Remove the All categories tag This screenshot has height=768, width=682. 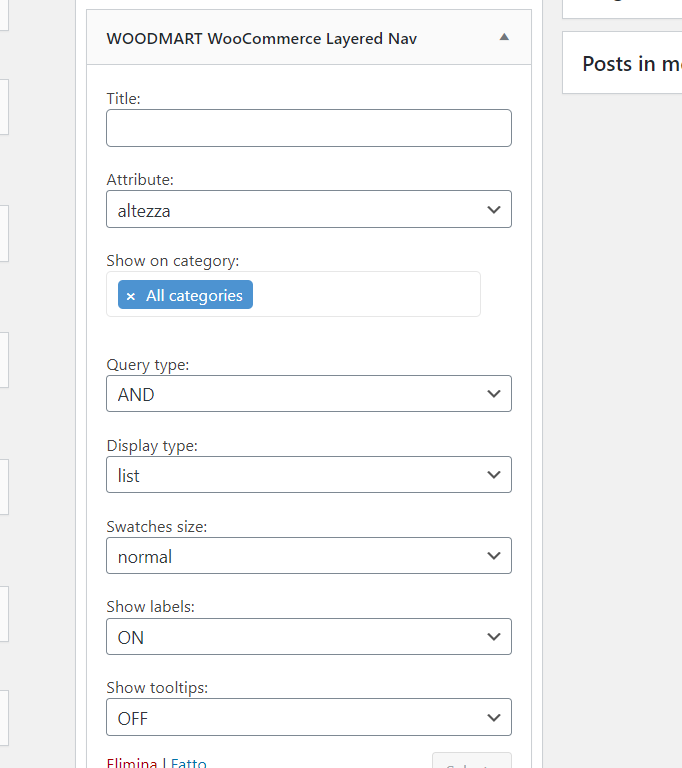click(x=131, y=296)
